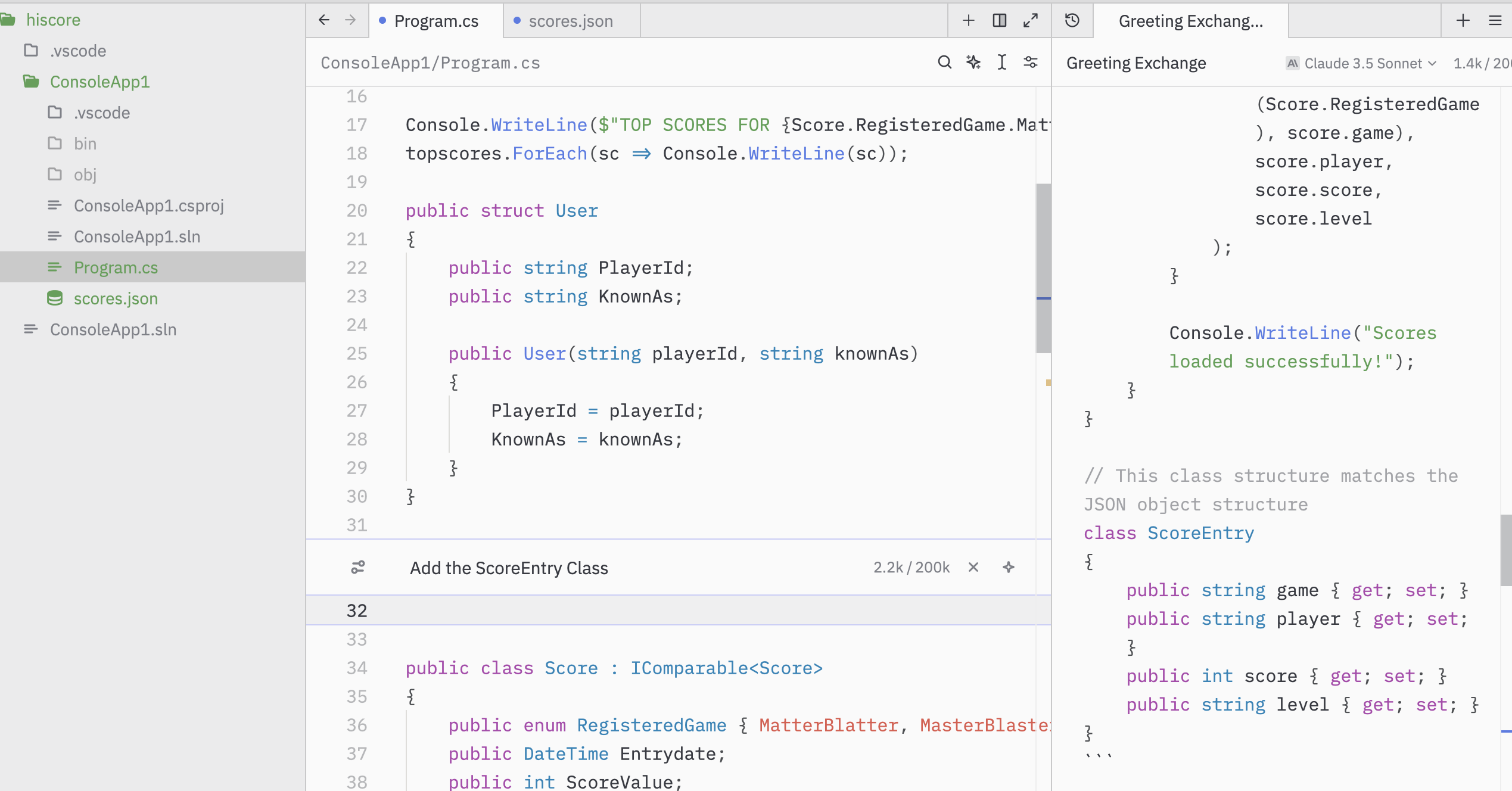Click the Greeting Exchange context title

click(x=1136, y=63)
